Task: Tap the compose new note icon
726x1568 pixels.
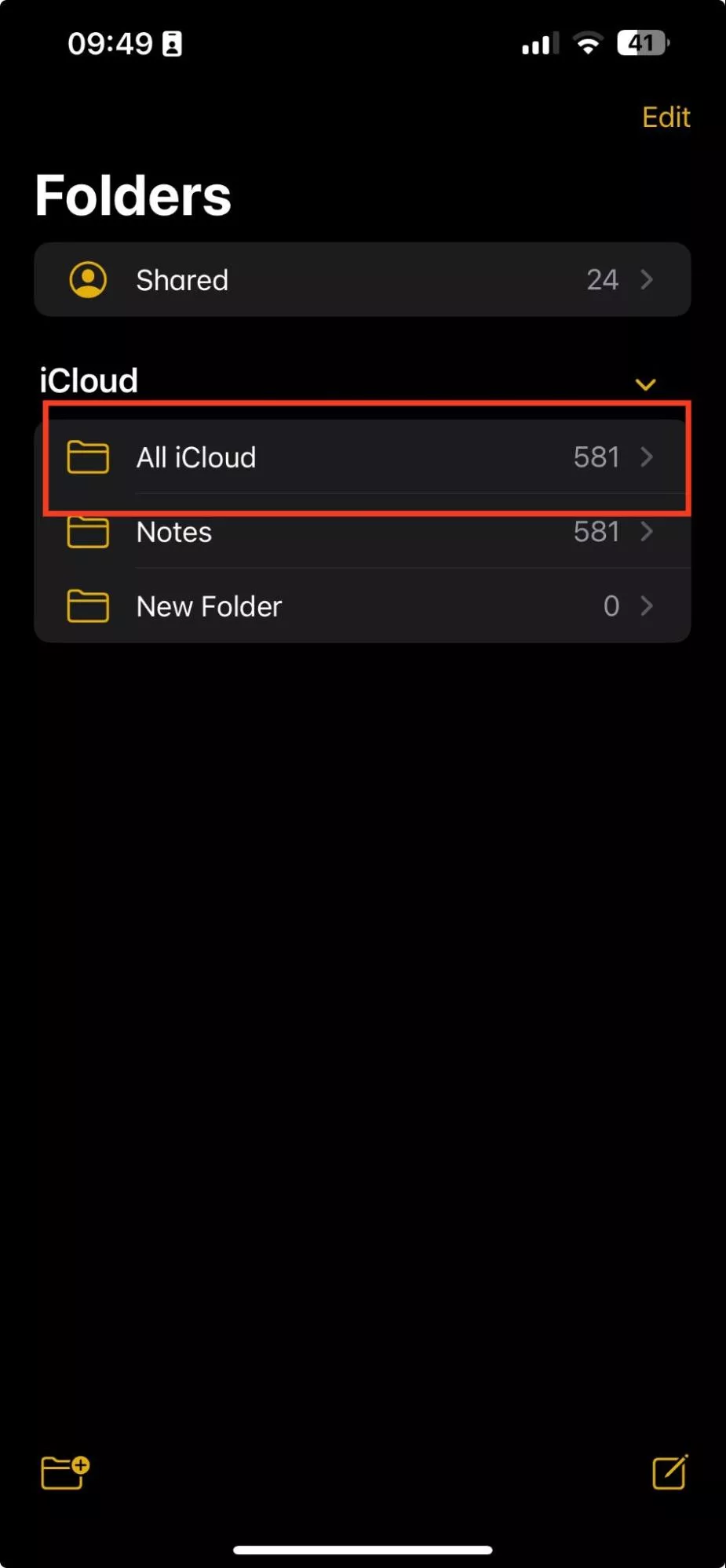Action: (x=669, y=1472)
